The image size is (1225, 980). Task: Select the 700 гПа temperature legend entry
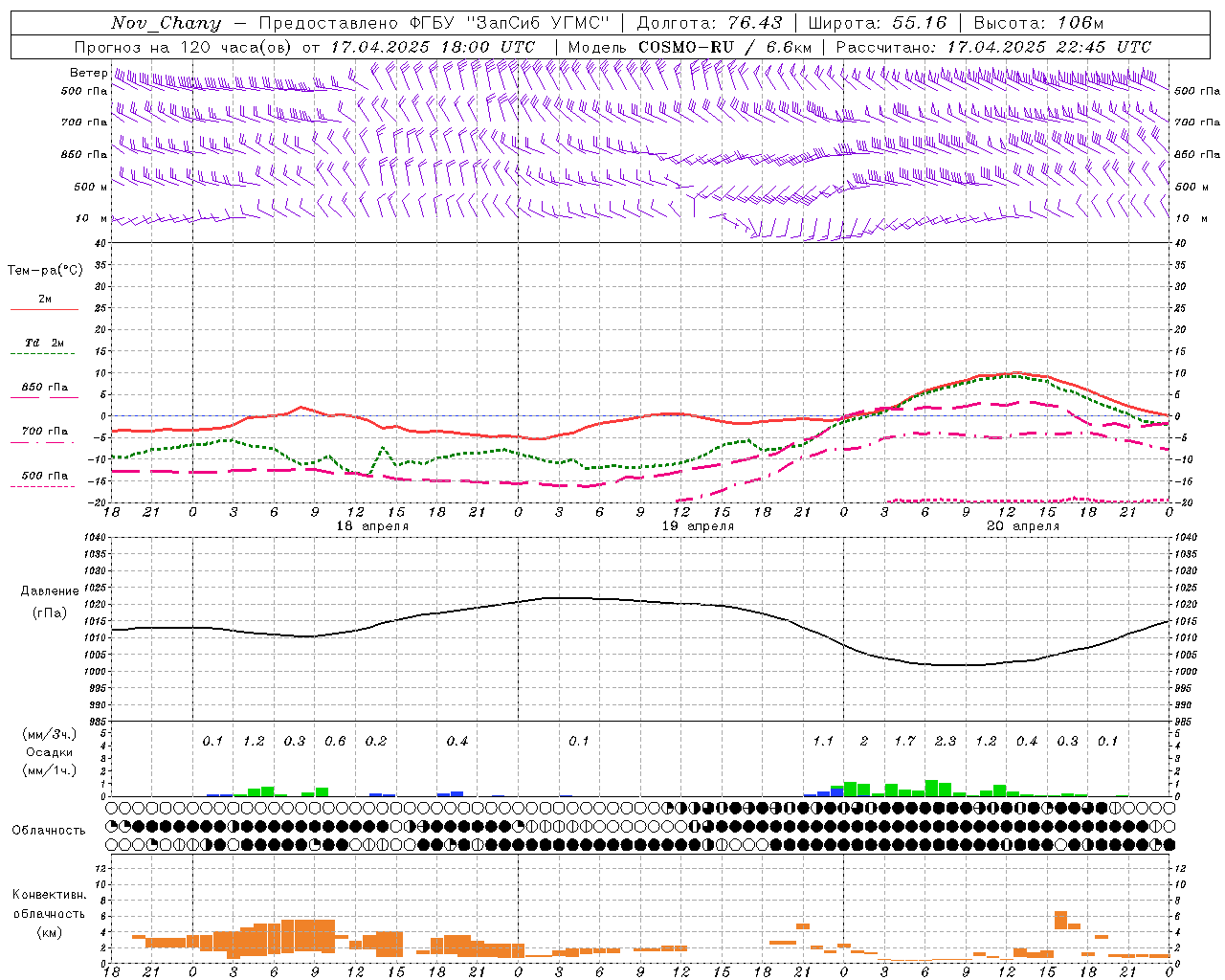pyautogui.click(x=45, y=431)
